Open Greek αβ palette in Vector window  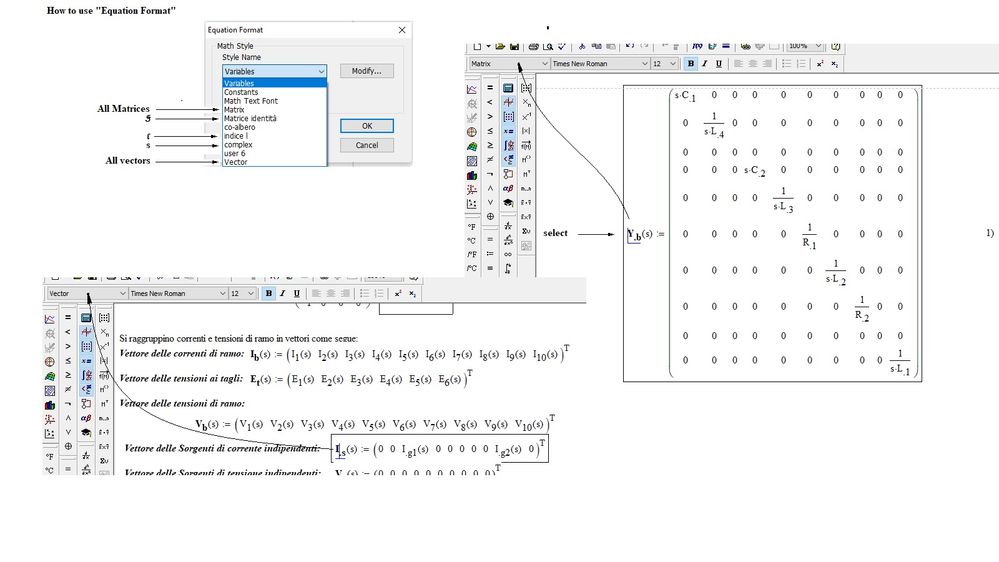[86, 417]
